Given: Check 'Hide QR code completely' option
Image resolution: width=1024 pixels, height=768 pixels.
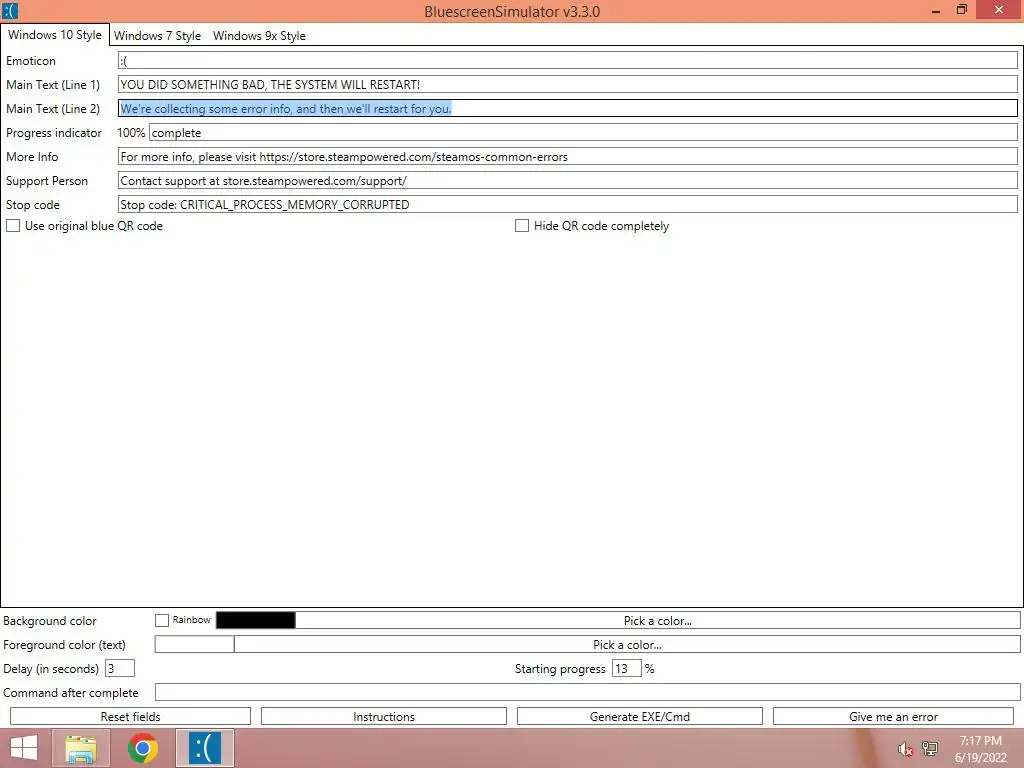Looking at the screenshot, I should 522,226.
